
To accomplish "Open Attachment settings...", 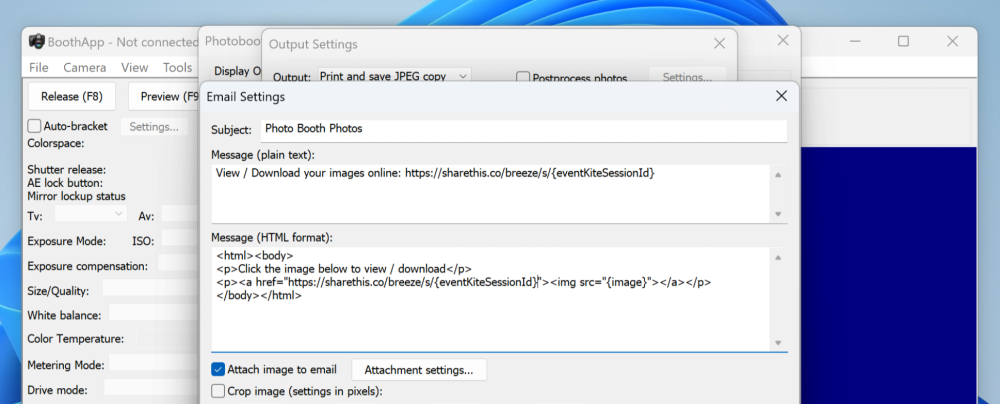I will pyautogui.click(x=419, y=370).
